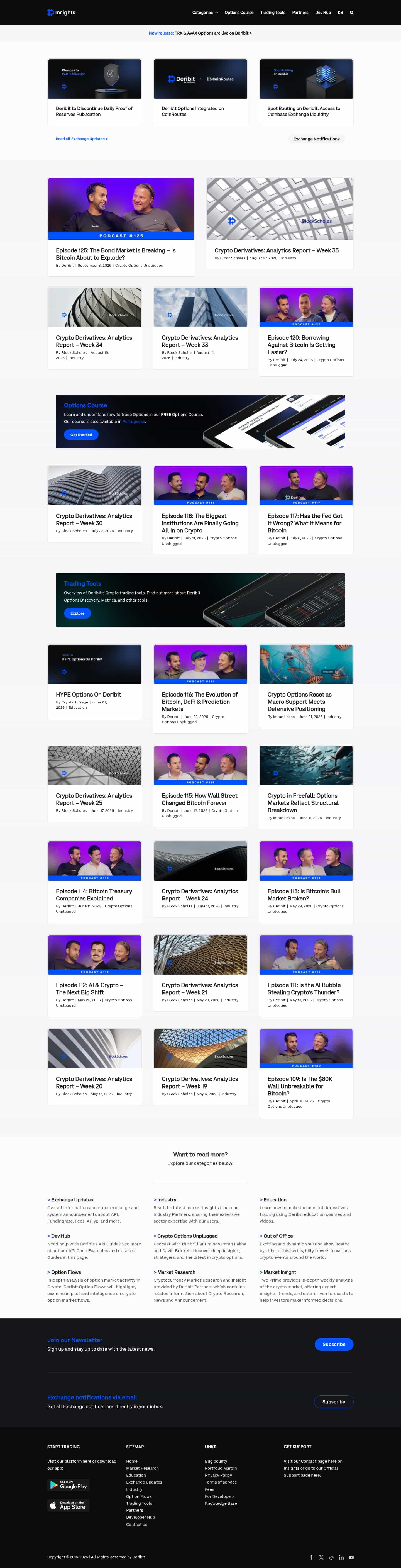Open the X (Twitter) footer icon
Screen dimensions: 401x1568
[x=321, y=1557]
